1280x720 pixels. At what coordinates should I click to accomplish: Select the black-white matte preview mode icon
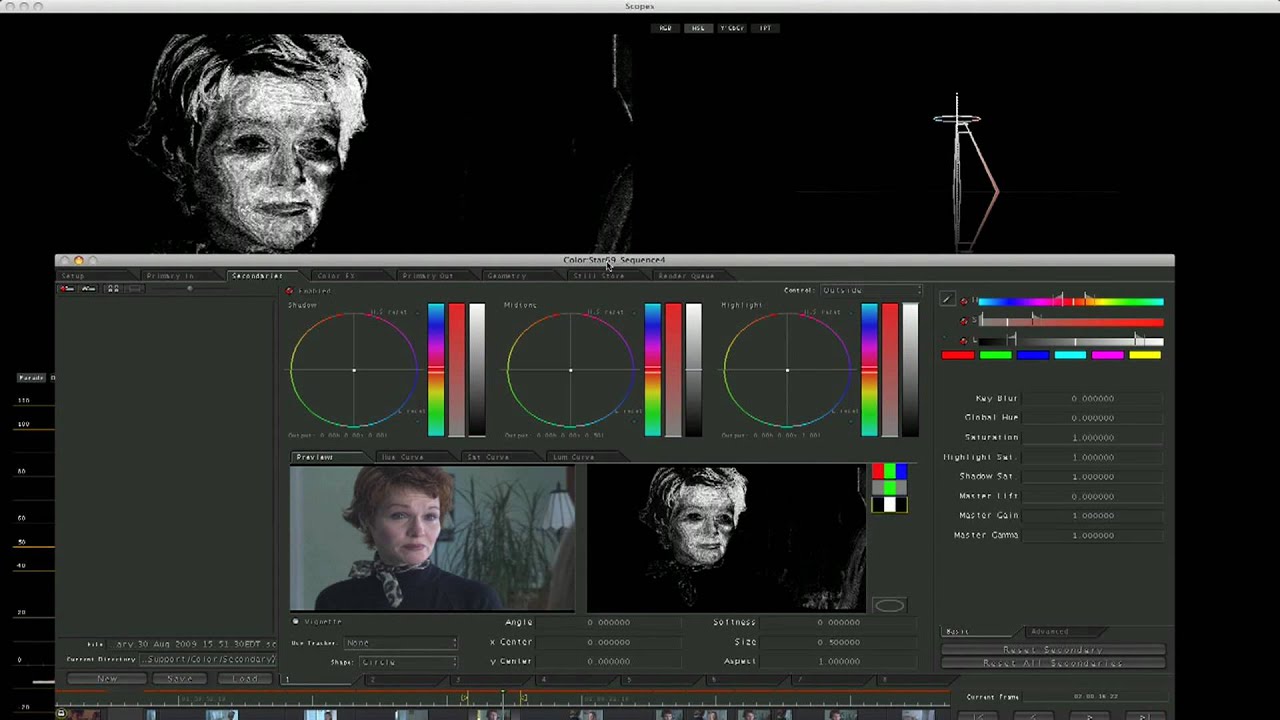click(x=889, y=504)
